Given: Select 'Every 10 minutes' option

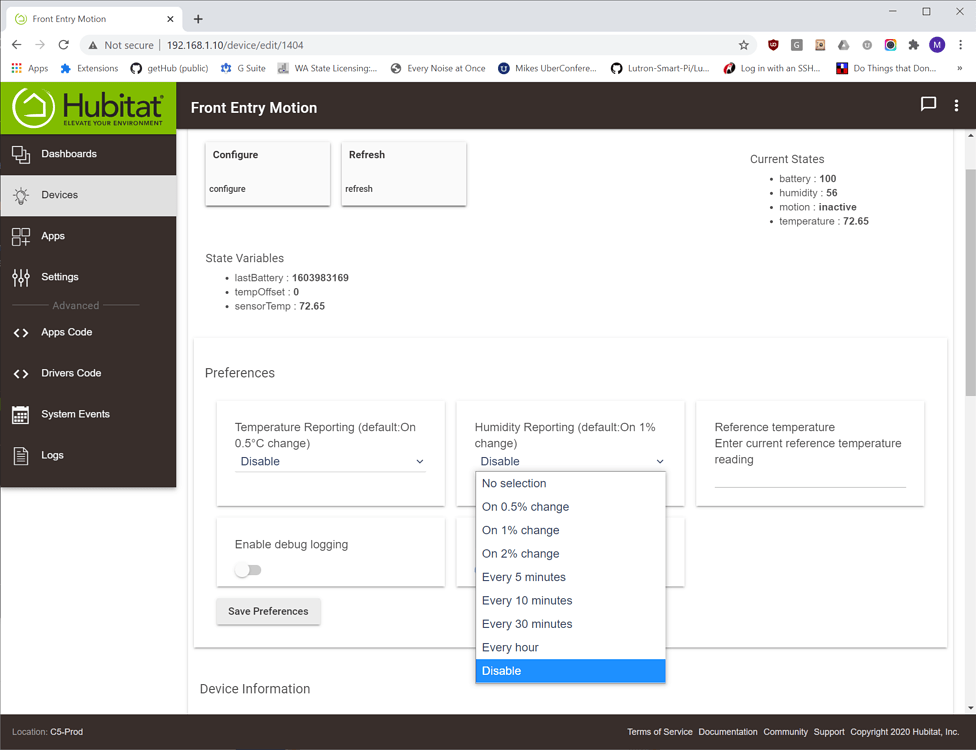Looking at the screenshot, I should (x=527, y=601).
